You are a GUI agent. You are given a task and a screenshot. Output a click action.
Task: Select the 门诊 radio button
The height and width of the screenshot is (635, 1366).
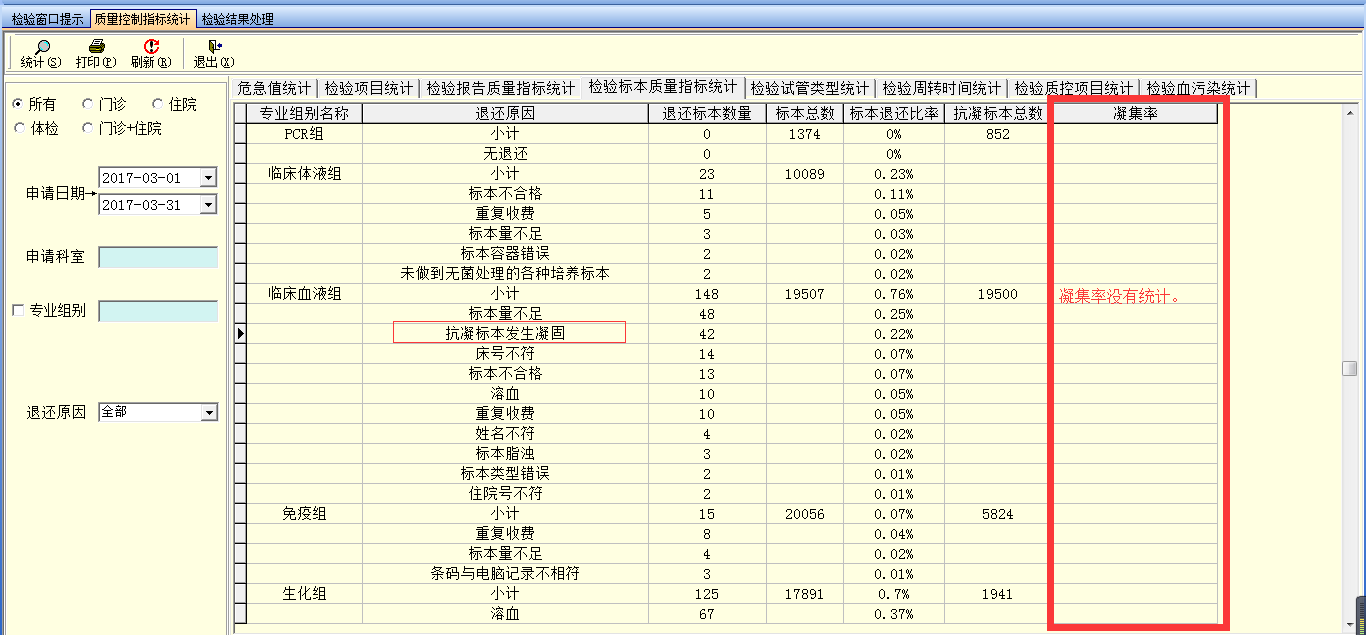(89, 104)
